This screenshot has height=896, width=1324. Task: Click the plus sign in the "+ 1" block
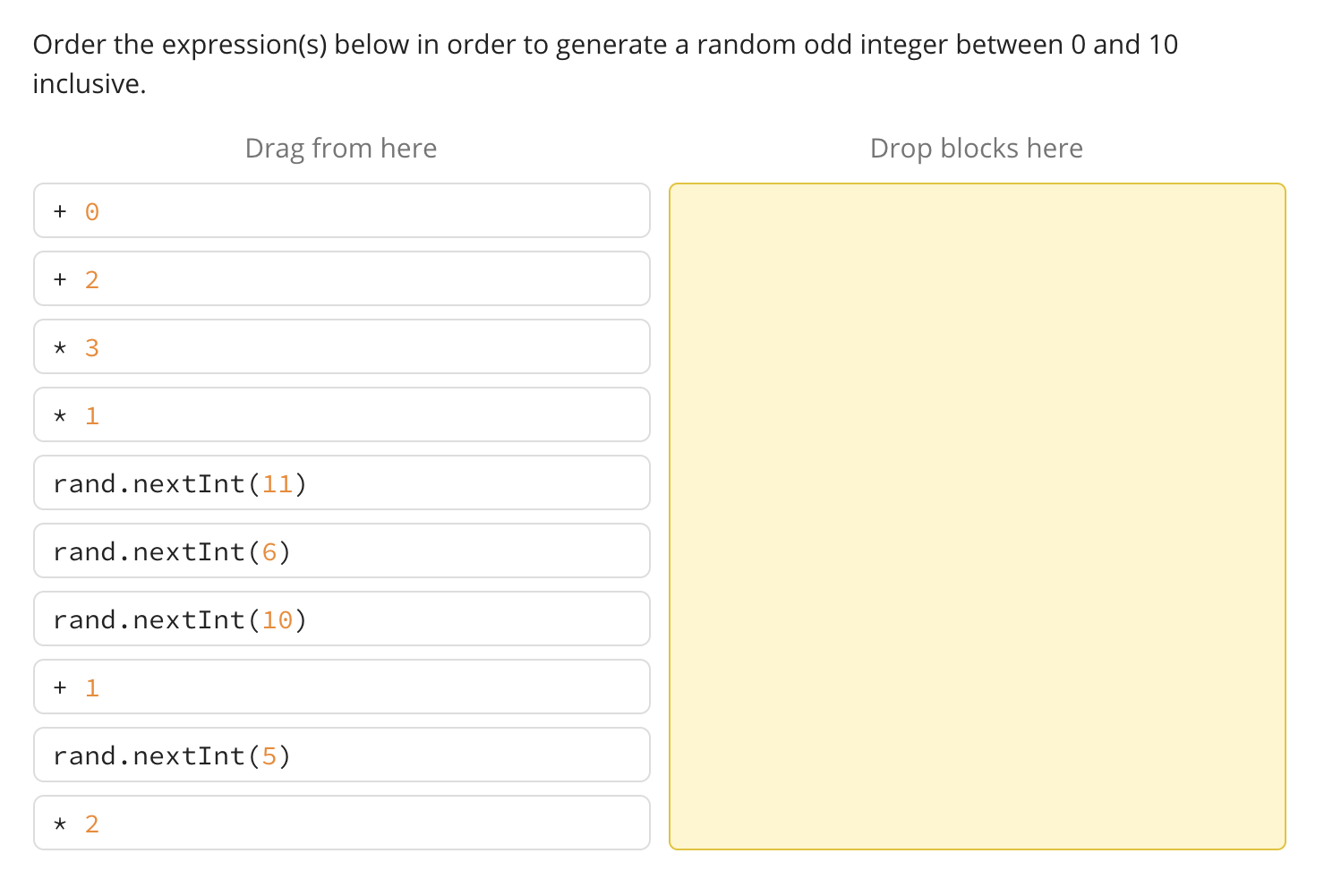[58, 687]
